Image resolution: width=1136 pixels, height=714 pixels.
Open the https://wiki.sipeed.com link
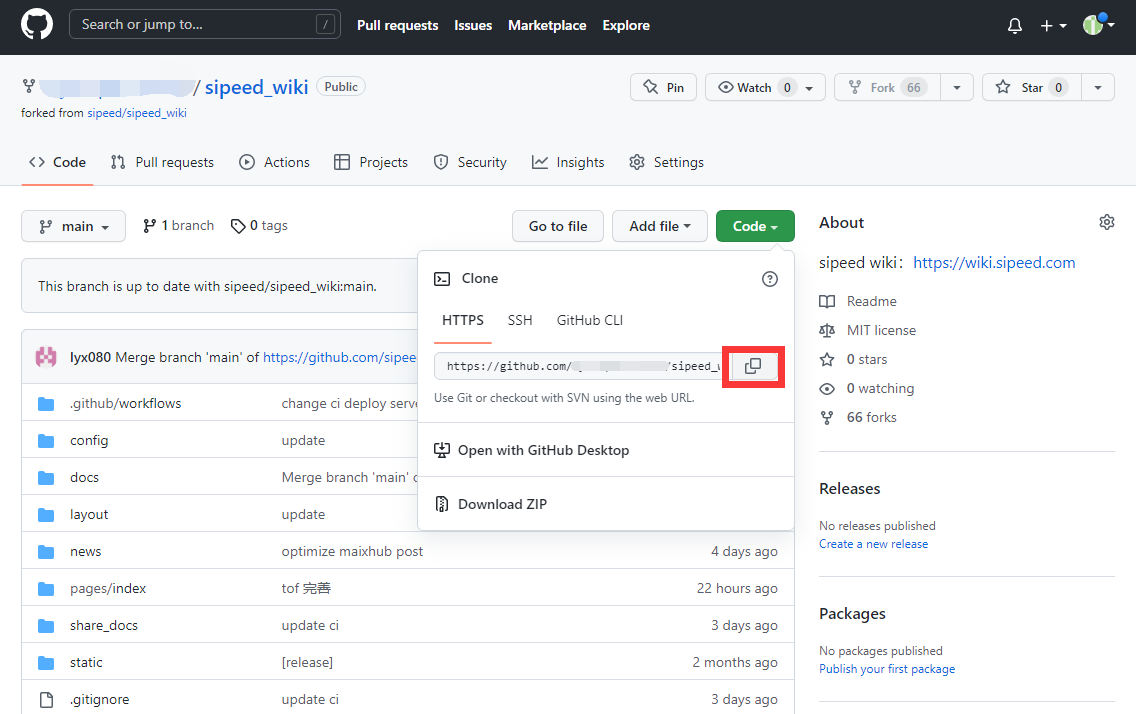(994, 263)
